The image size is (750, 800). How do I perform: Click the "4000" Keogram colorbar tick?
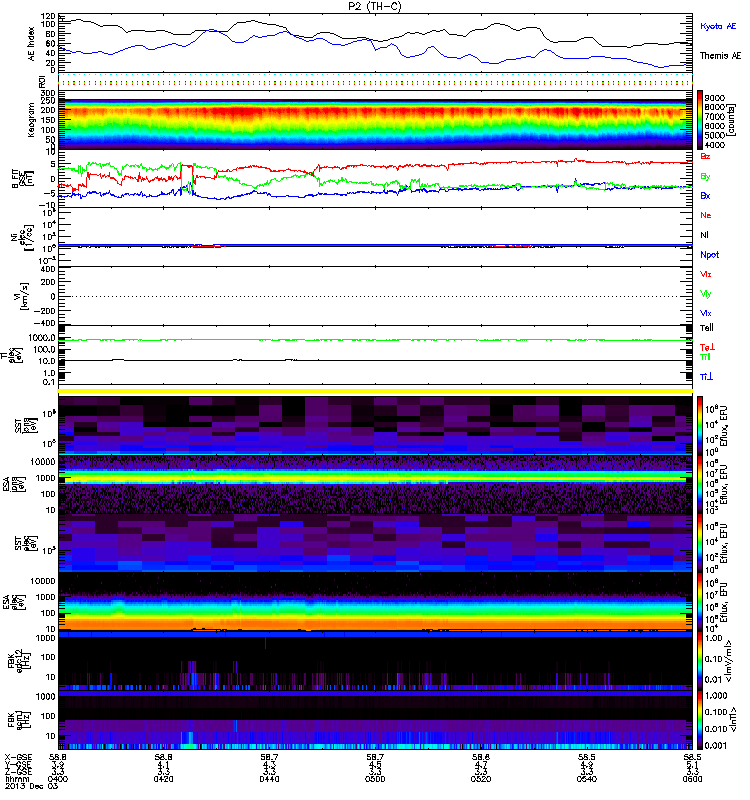click(715, 145)
